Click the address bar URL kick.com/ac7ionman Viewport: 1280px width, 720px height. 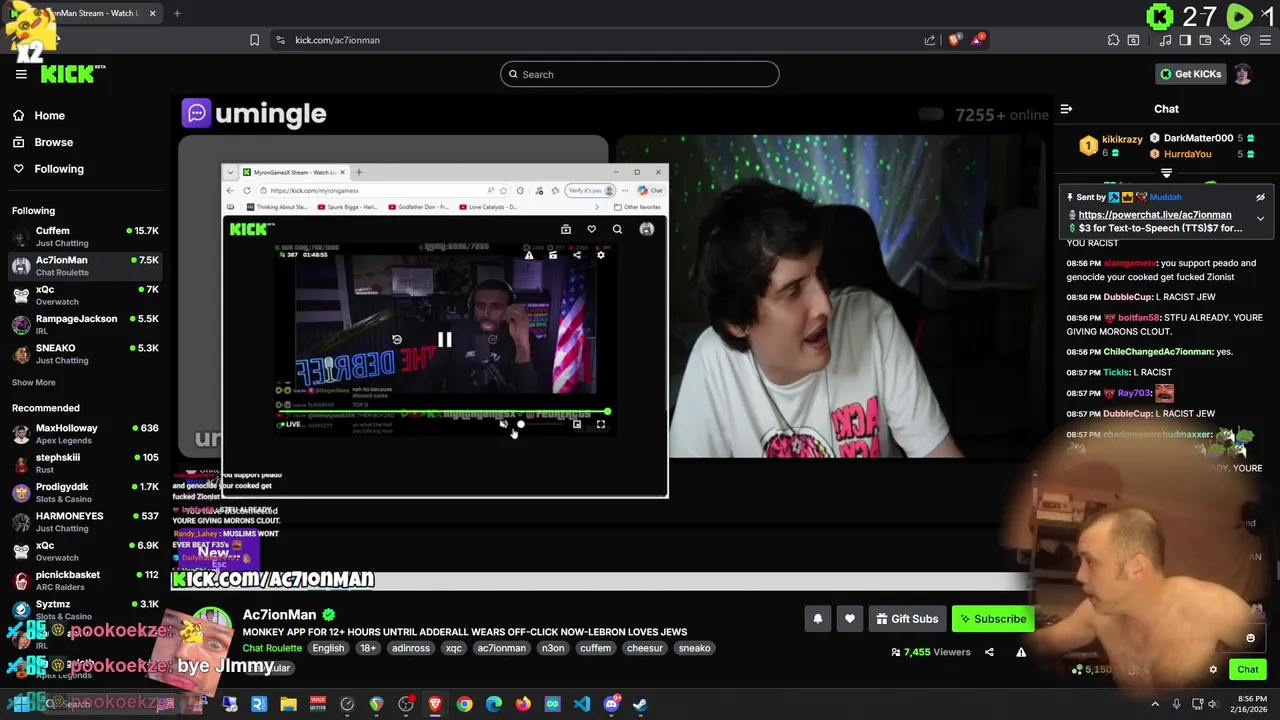click(337, 40)
